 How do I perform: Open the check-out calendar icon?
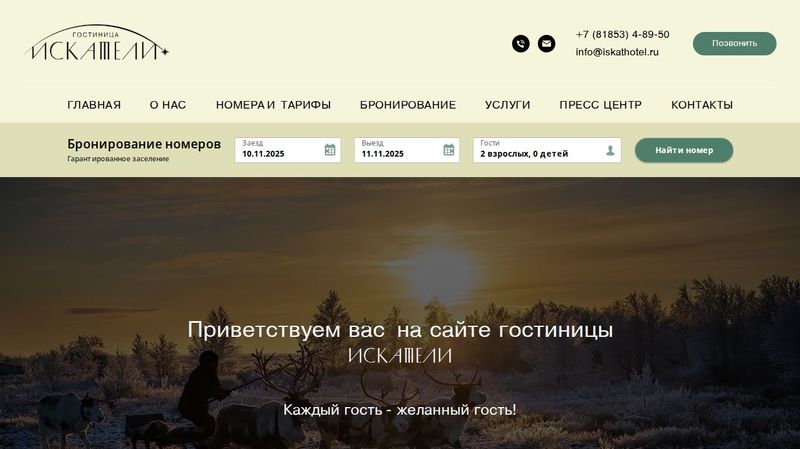click(449, 150)
